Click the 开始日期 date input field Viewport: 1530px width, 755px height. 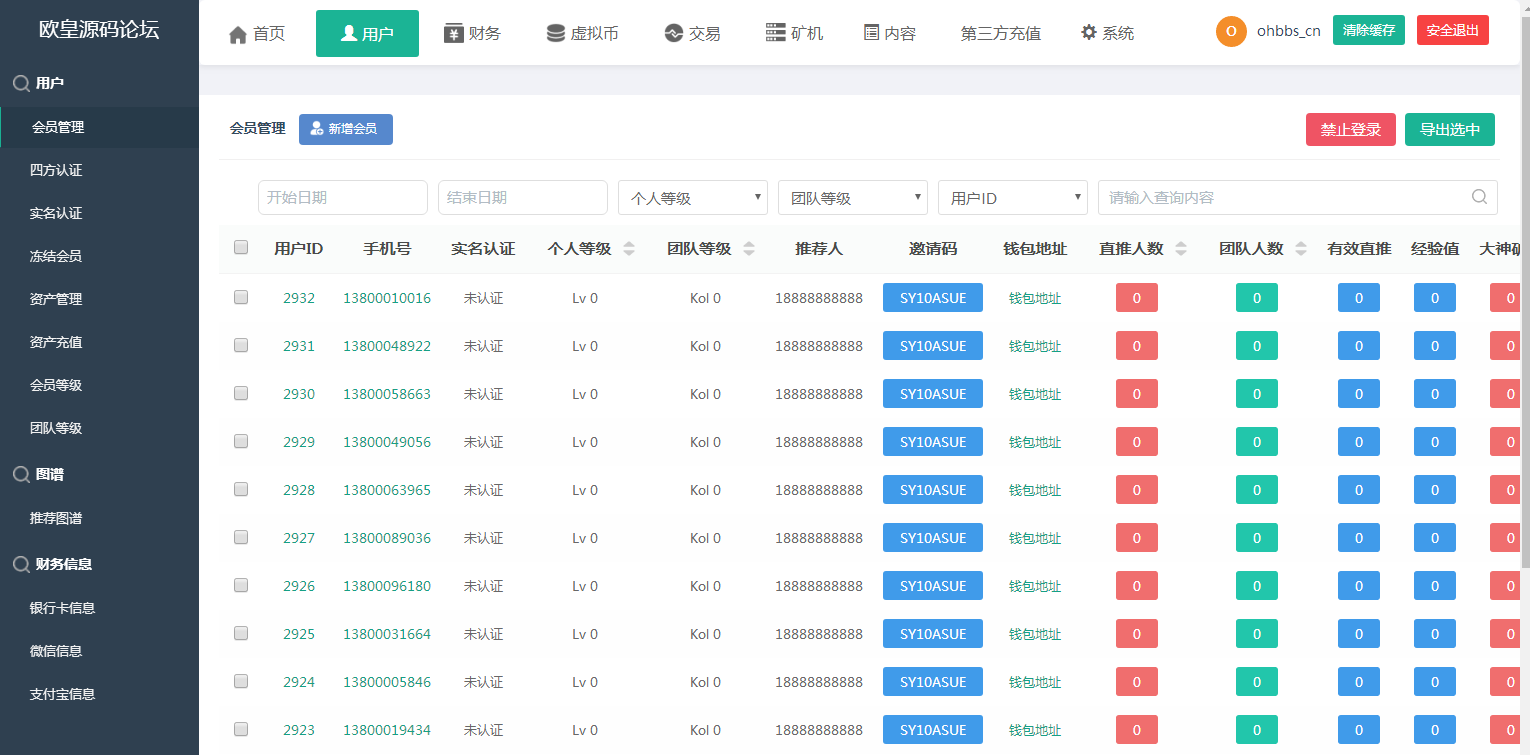click(x=342, y=198)
